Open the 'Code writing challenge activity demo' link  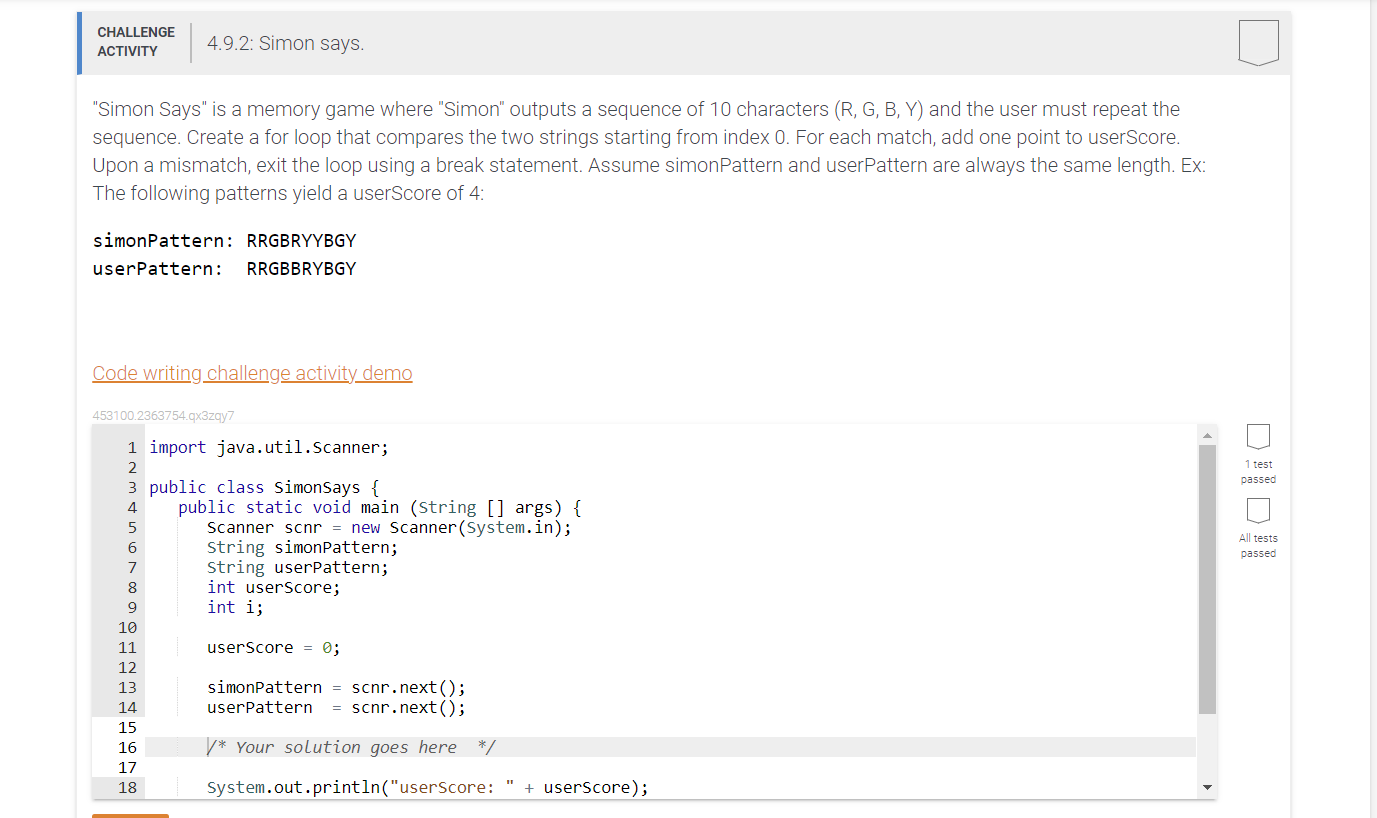[252, 372]
